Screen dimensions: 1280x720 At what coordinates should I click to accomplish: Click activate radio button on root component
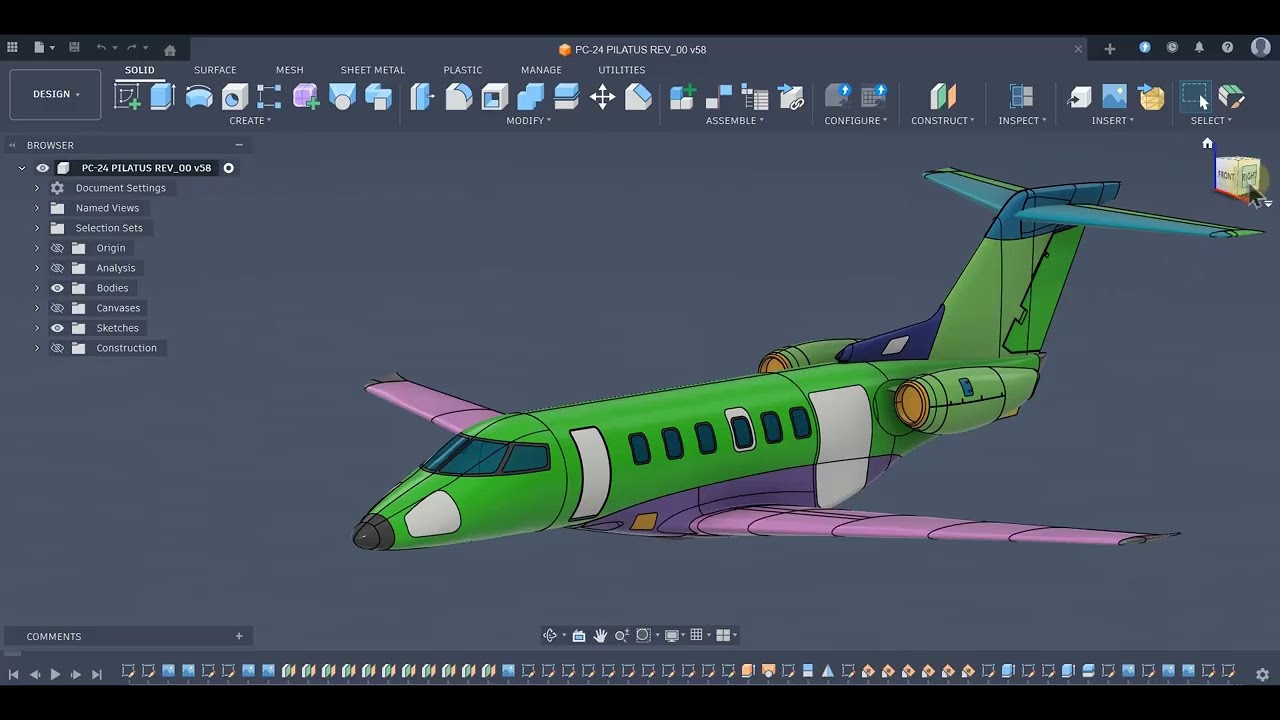[x=228, y=168]
